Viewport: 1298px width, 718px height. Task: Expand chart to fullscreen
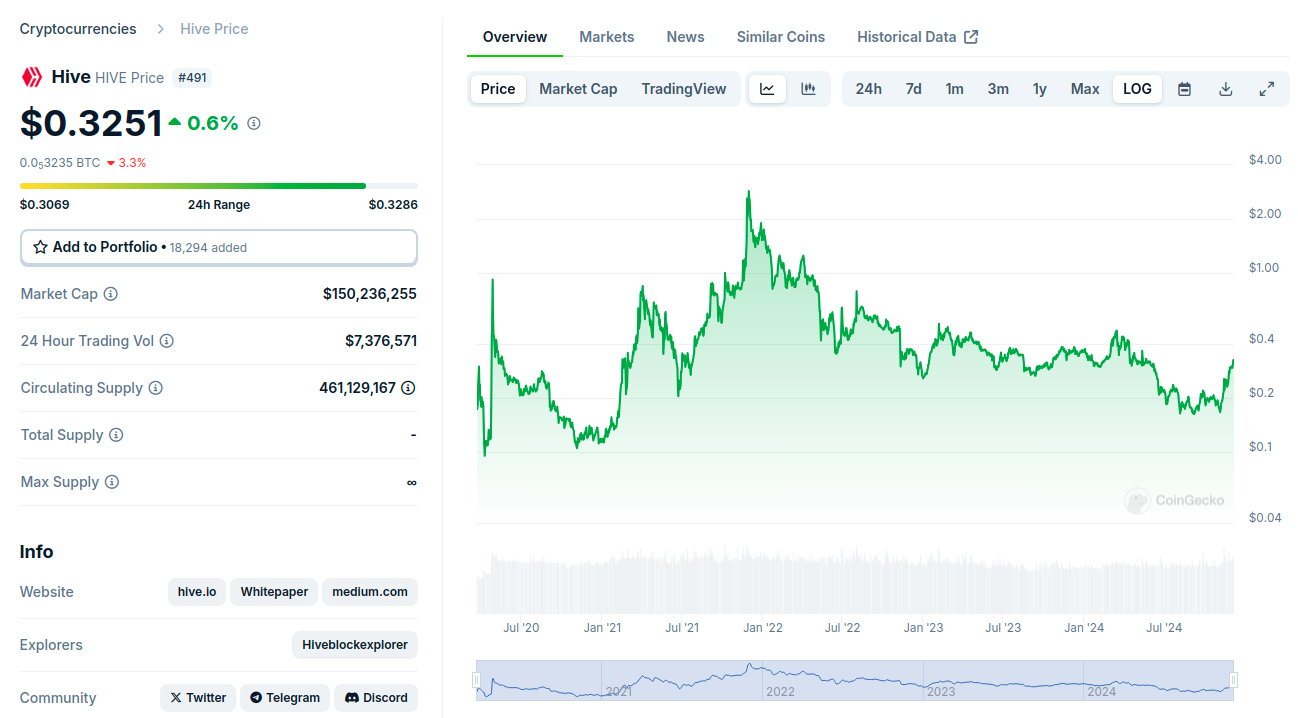click(1266, 89)
